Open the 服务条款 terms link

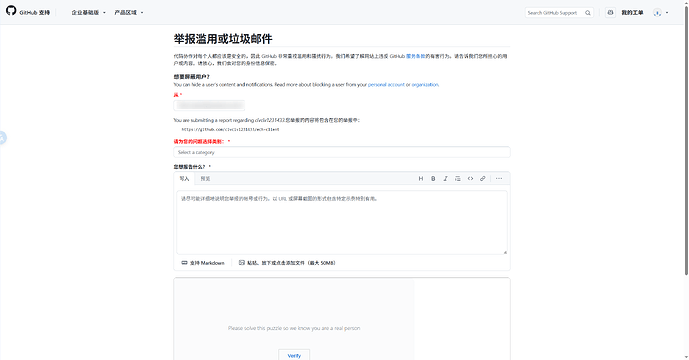click(x=415, y=56)
